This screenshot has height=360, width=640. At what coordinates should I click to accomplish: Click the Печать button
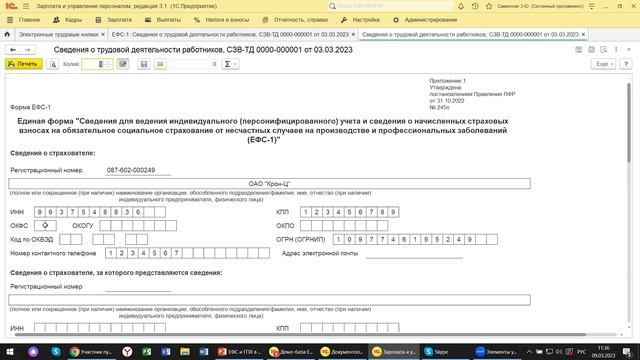[x=24, y=64]
